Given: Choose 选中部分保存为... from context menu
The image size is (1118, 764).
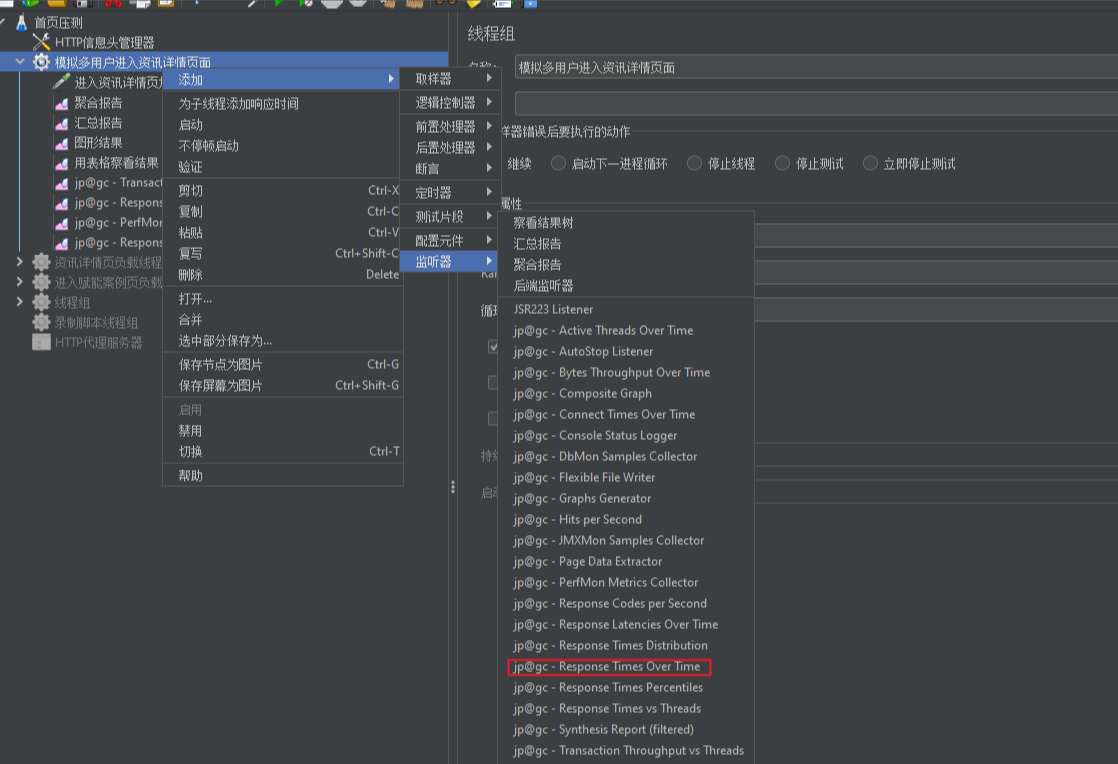Looking at the screenshot, I should (283, 341).
